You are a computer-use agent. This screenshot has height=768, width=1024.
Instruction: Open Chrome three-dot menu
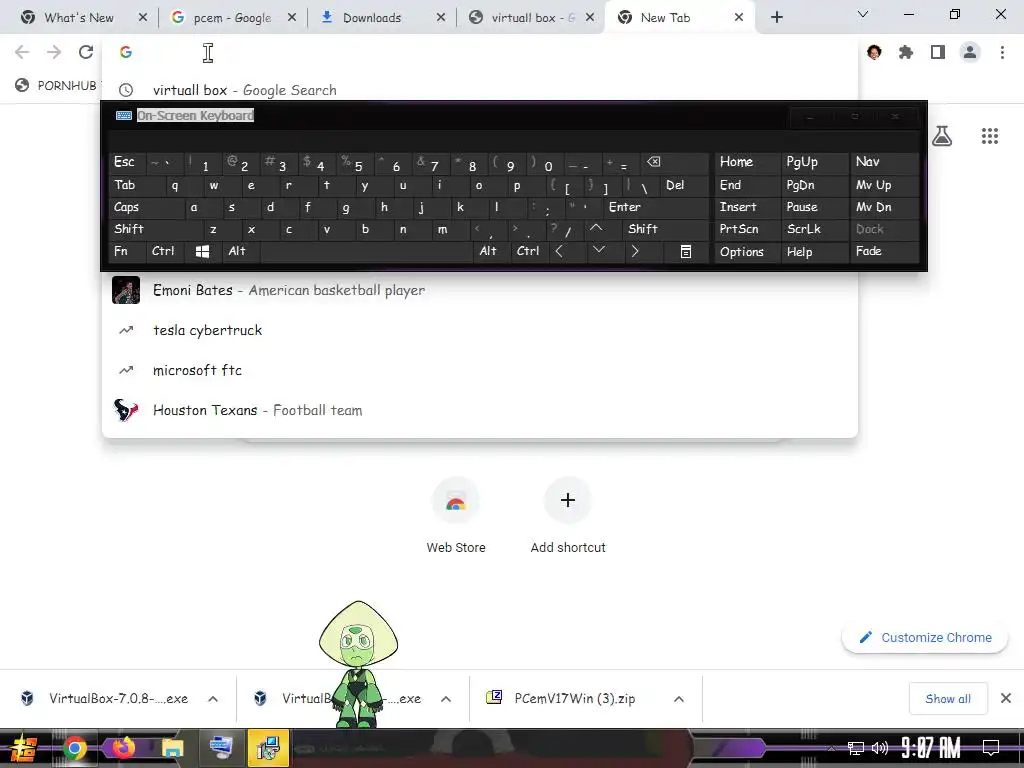1002,52
